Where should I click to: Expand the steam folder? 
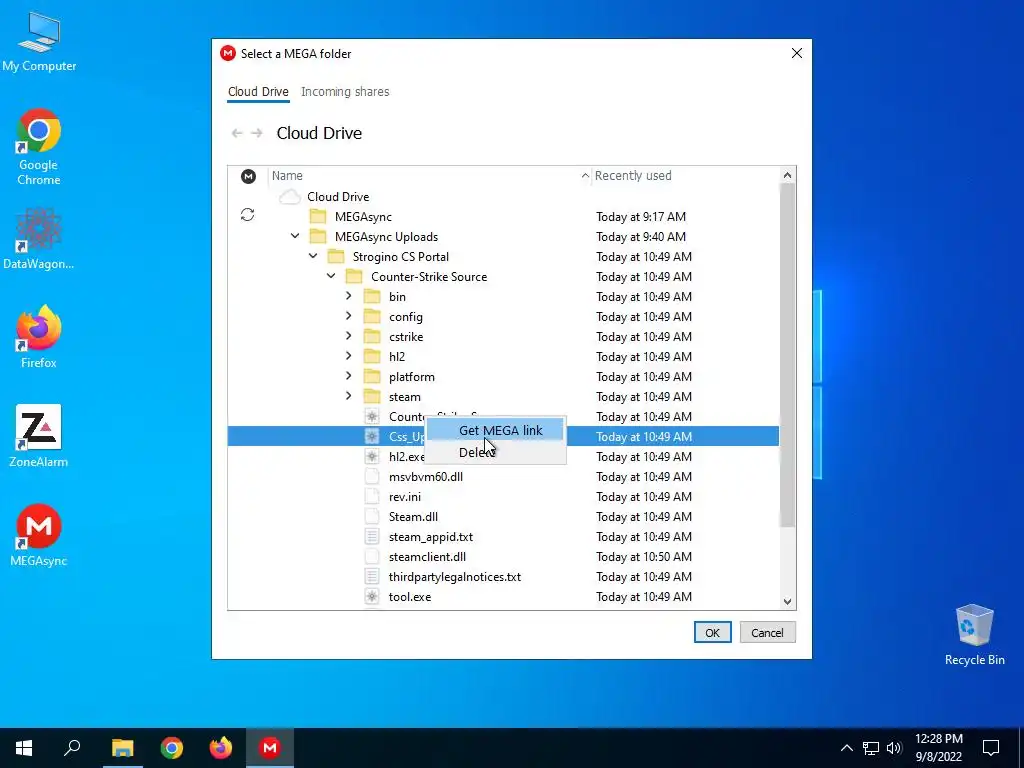click(x=349, y=396)
